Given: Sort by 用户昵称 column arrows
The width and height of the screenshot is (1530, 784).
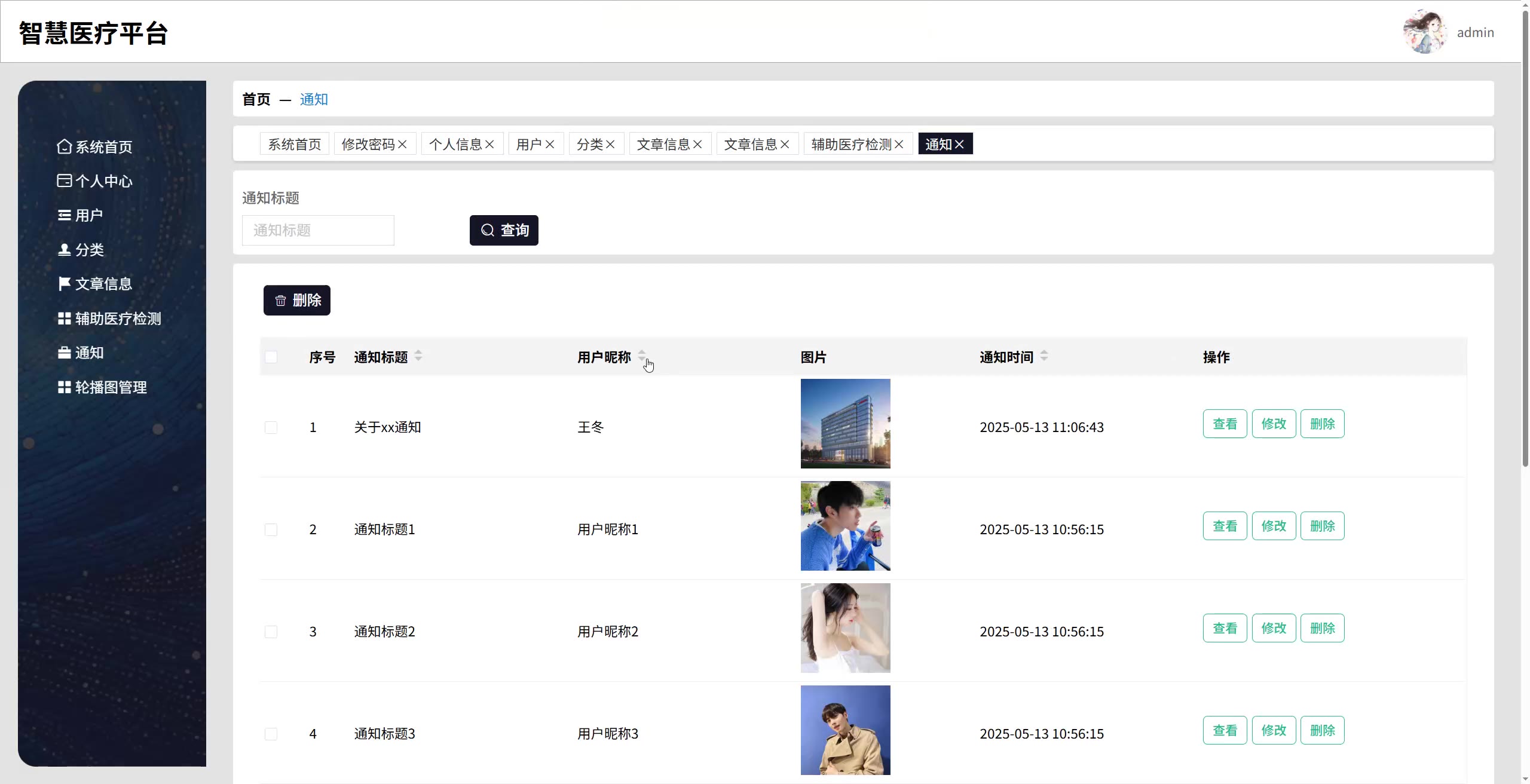Looking at the screenshot, I should pos(642,356).
